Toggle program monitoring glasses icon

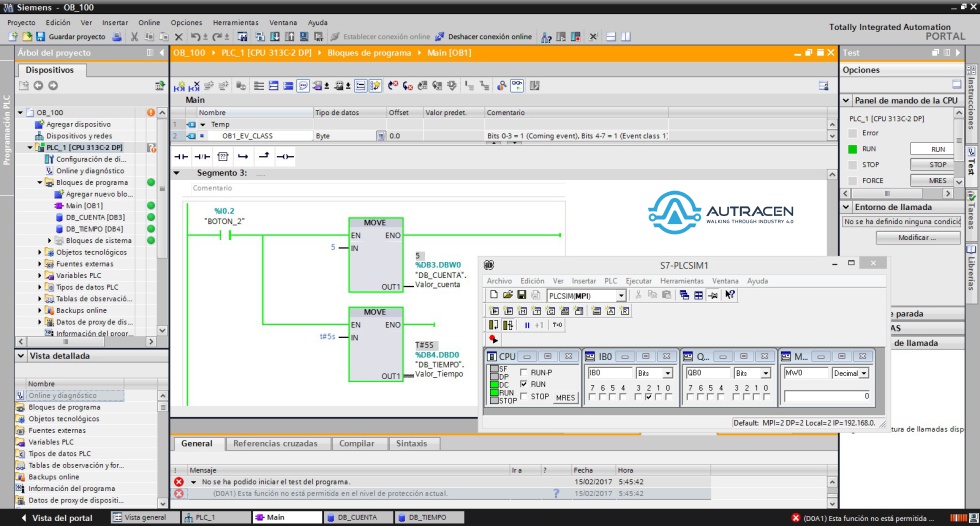click(517, 86)
